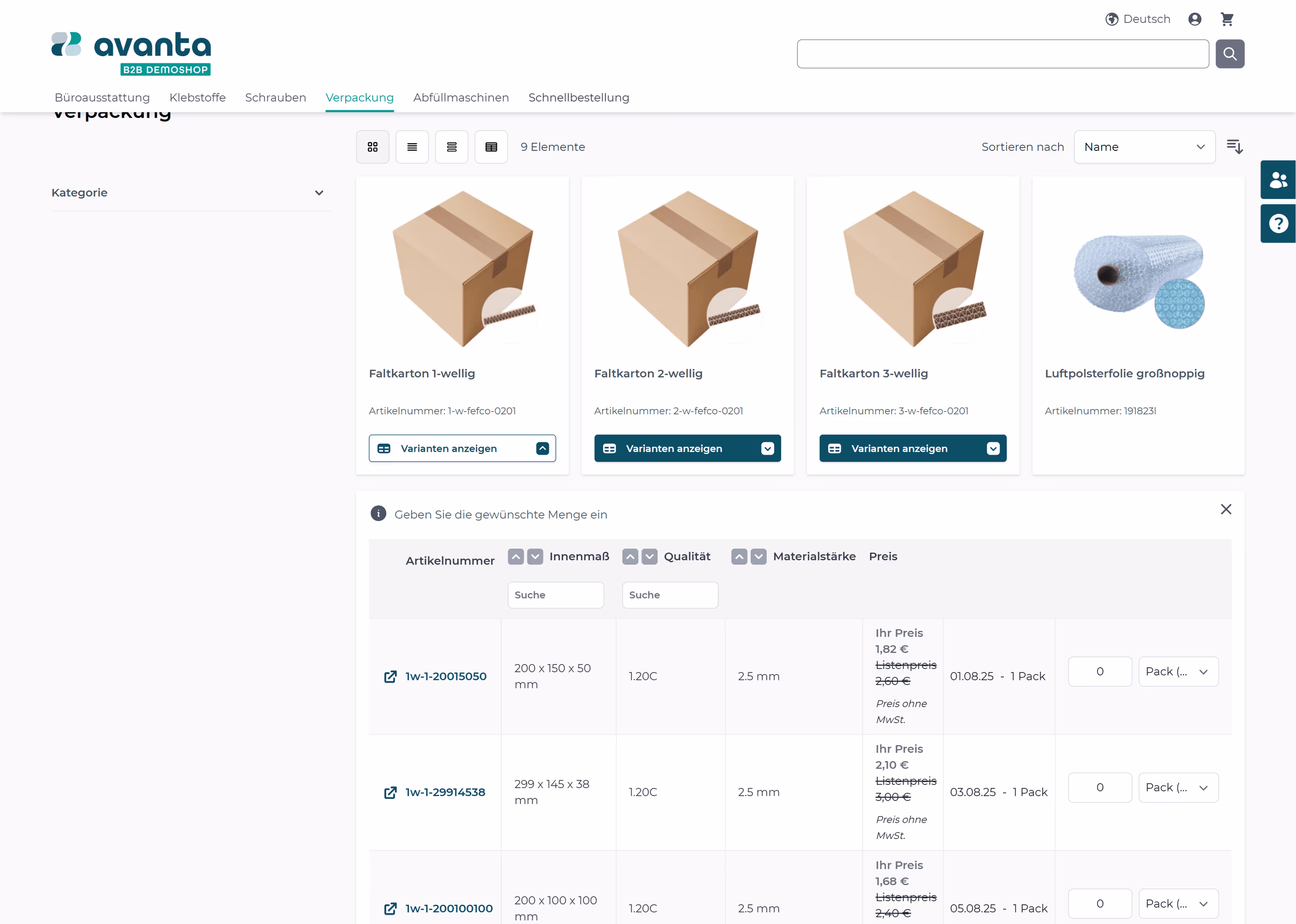Open the Abfüllmaschinen menu

[461, 97]
